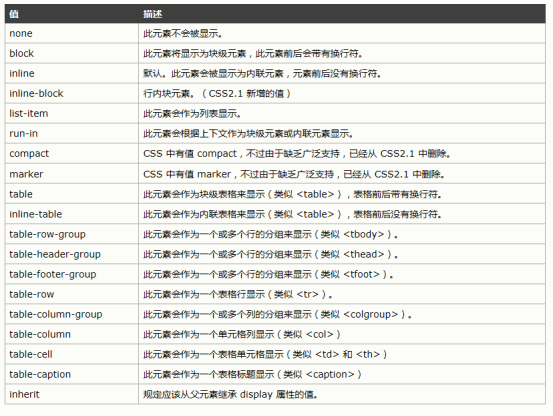553x416 pixels.
Task: Select the 'table-column-group' value cell
Action: 72,314
